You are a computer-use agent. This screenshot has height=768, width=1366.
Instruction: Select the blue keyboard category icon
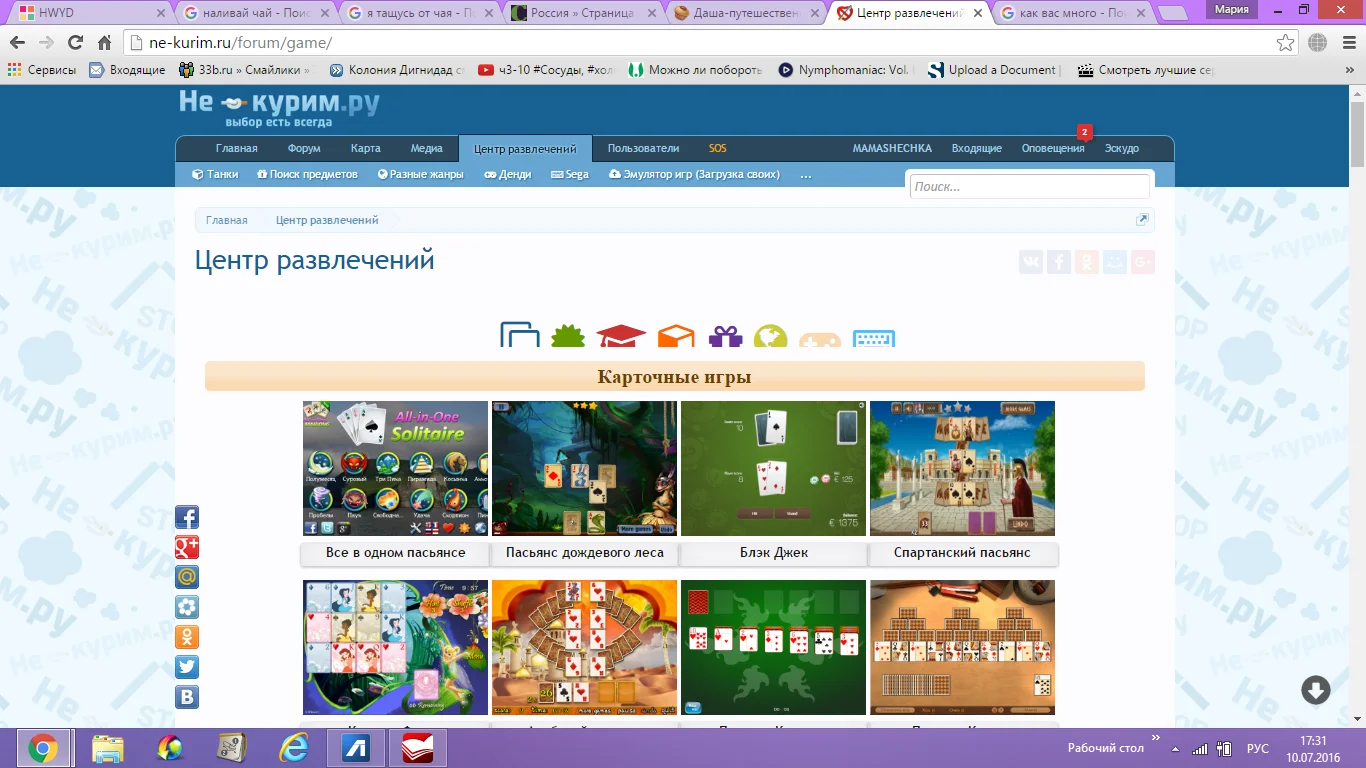coord(874,337)
